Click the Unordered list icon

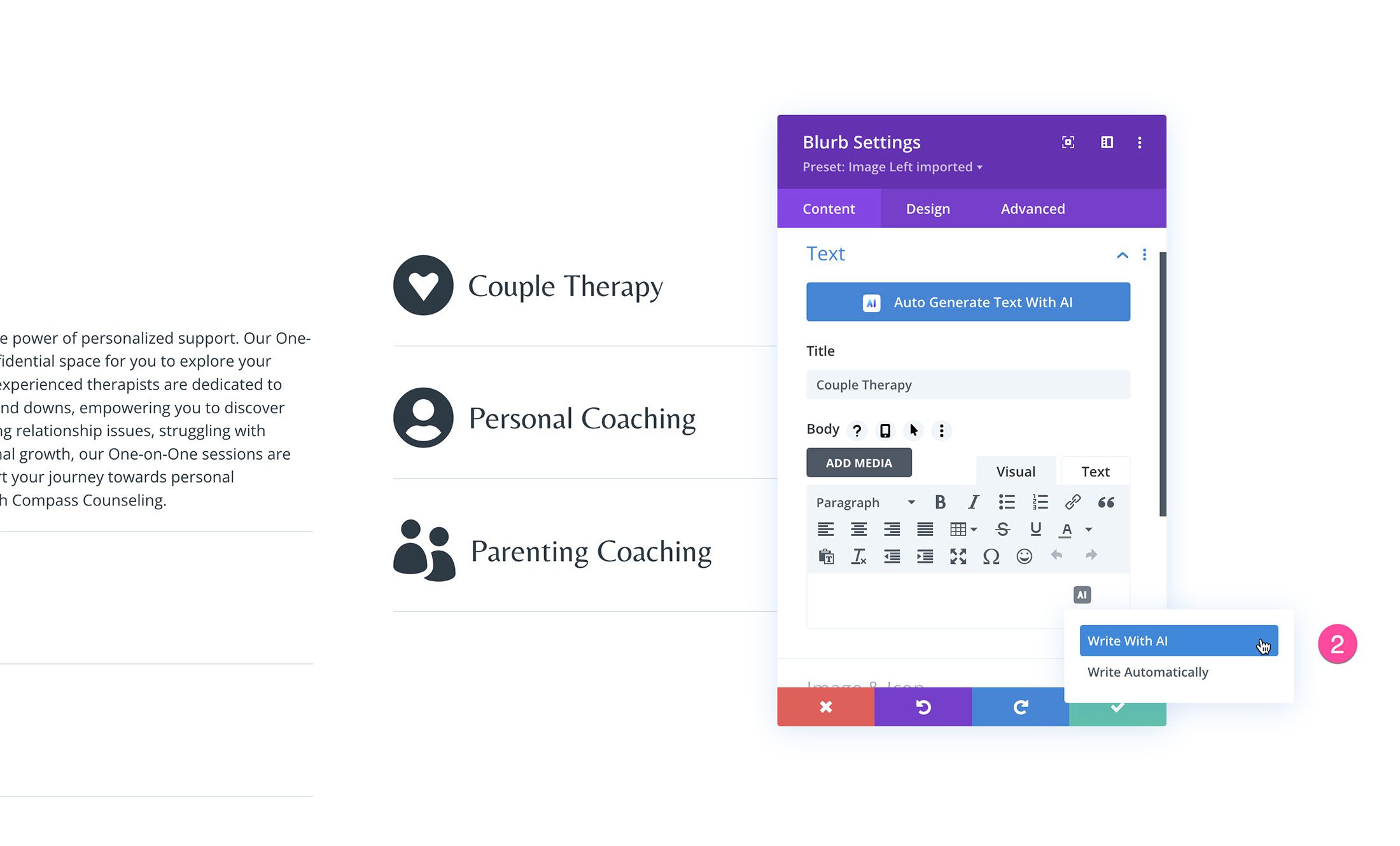(x=1006, y=502)
